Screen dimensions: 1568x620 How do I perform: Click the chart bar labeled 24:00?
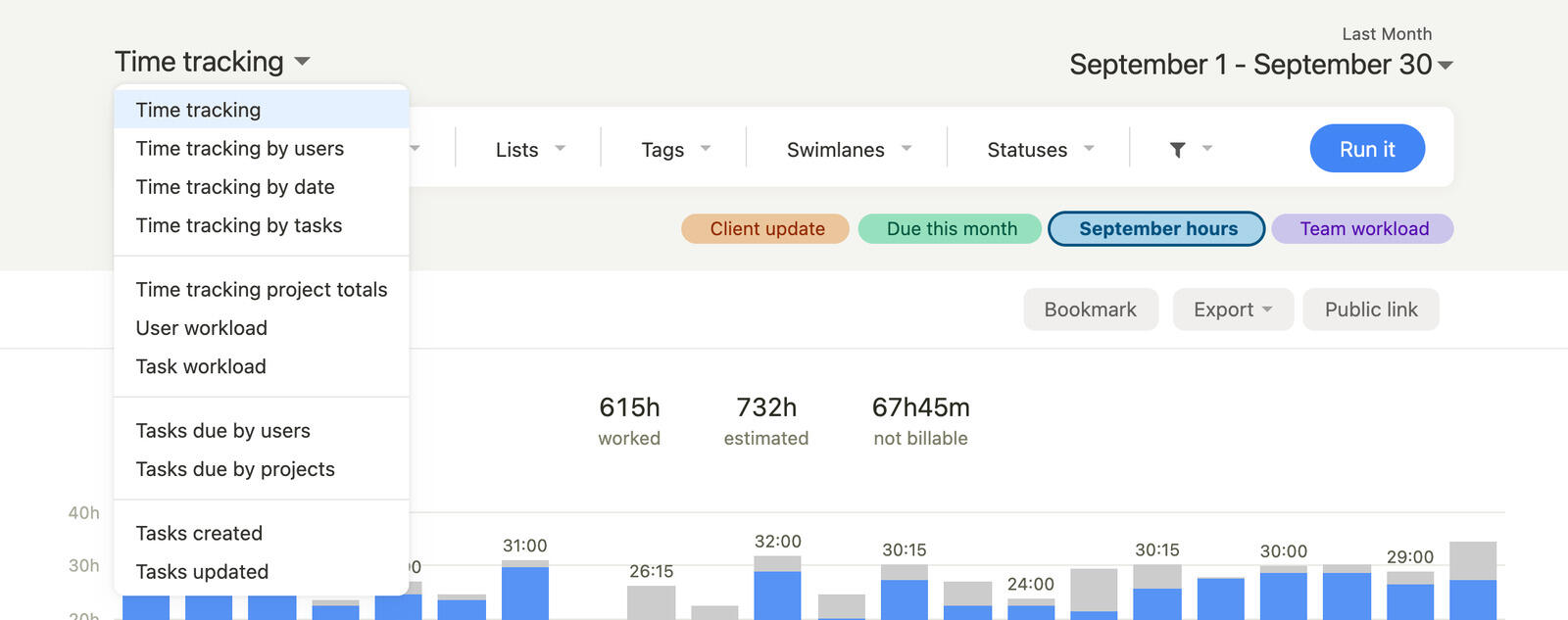pyautogui.click(x=1031, y=609)
